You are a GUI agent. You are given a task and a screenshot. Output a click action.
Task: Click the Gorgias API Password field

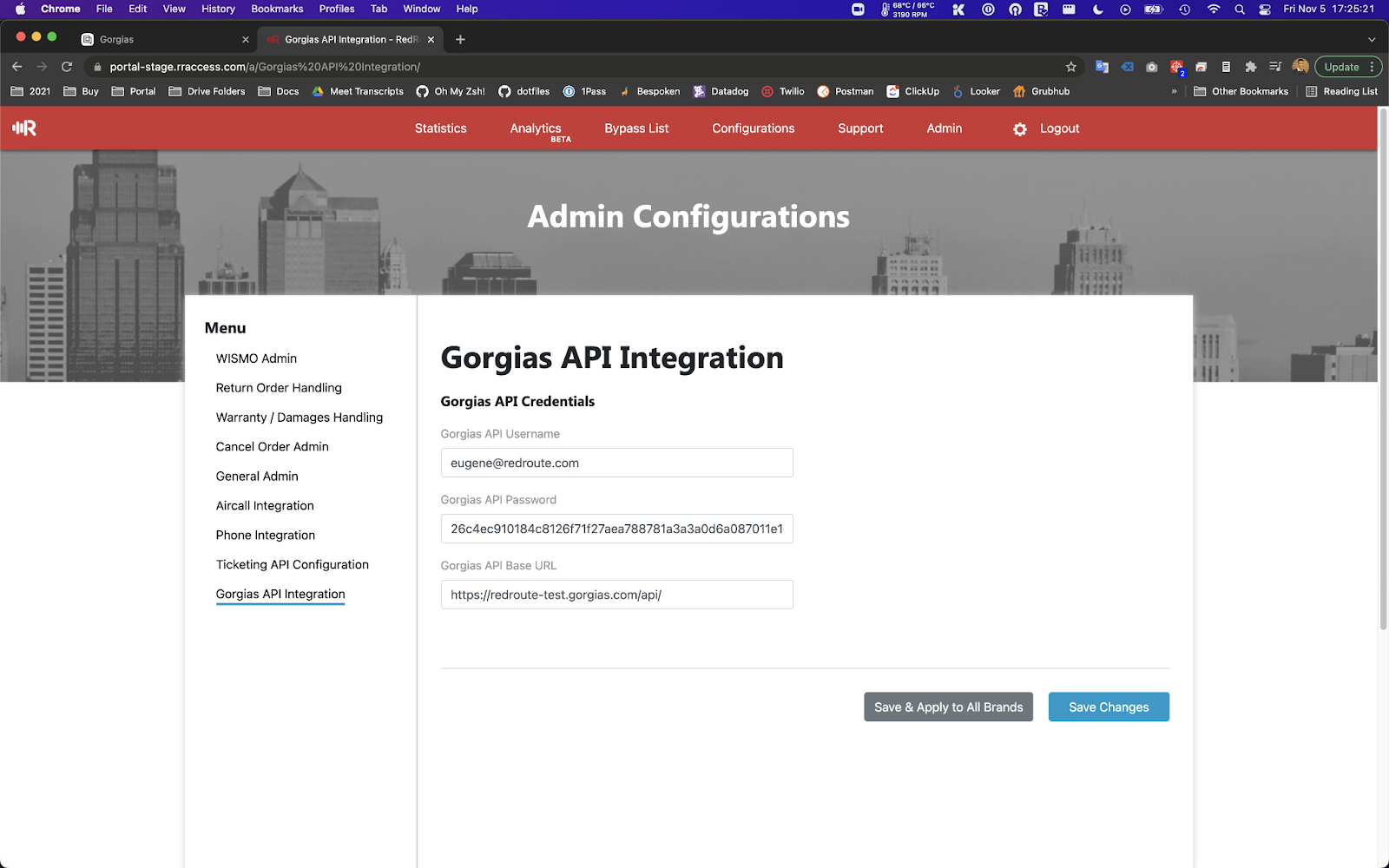pos(616,529)
